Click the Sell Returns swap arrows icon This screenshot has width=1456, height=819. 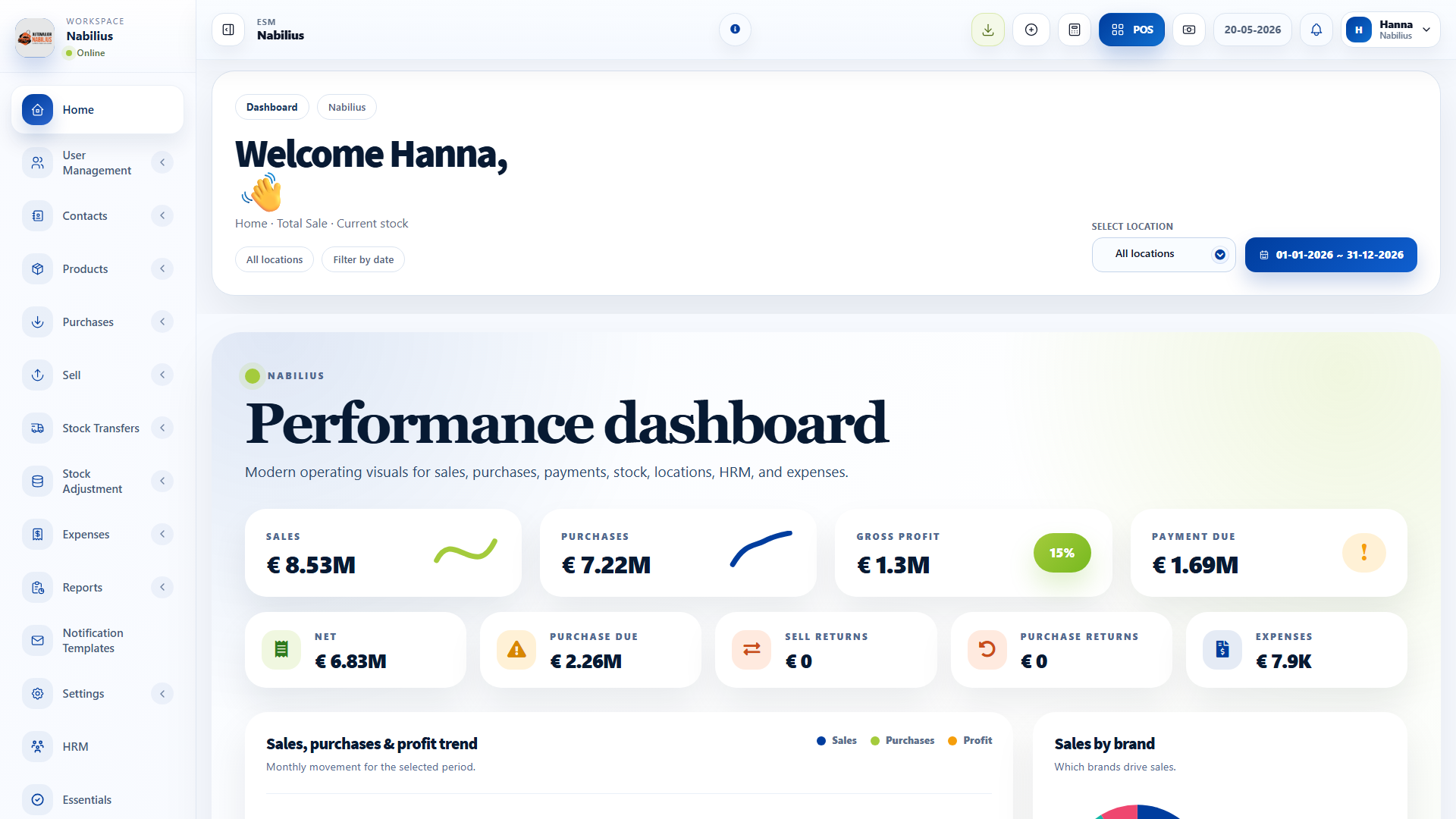point(752,650)
